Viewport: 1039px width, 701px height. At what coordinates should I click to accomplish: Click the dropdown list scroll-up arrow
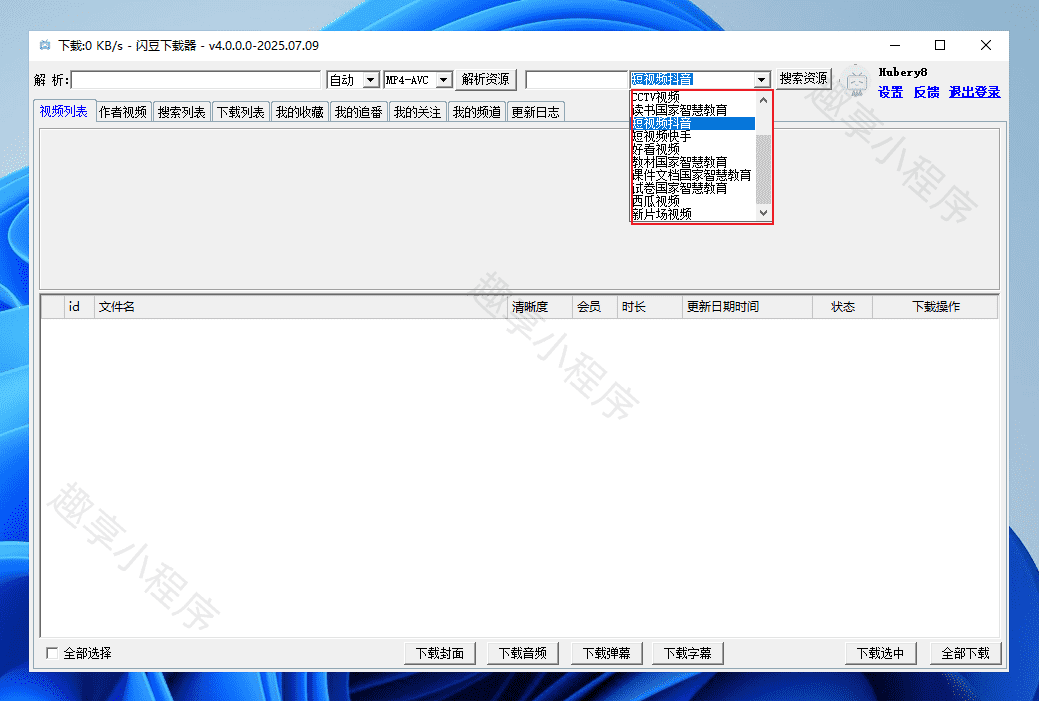[763, 100]
